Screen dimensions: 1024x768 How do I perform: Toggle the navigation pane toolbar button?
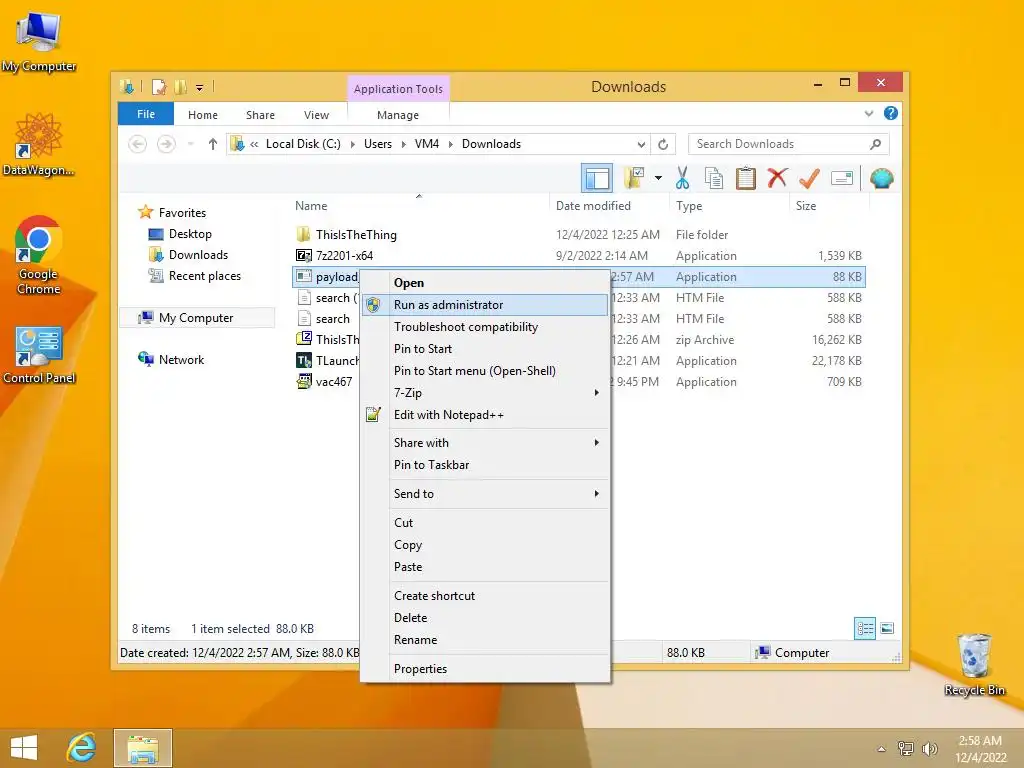click(597, 178)
